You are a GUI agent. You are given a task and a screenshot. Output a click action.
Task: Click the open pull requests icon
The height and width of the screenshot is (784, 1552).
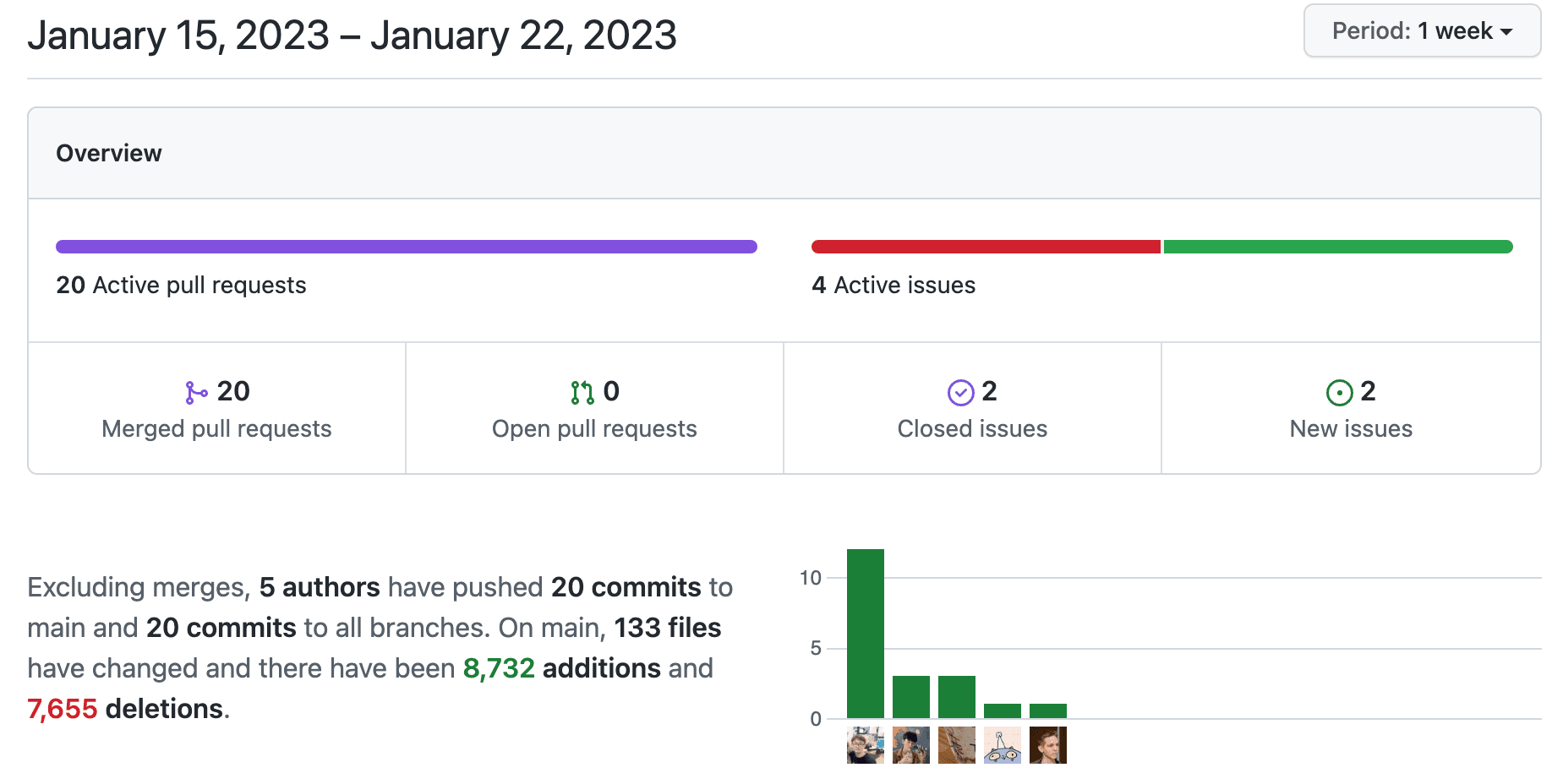582,391
